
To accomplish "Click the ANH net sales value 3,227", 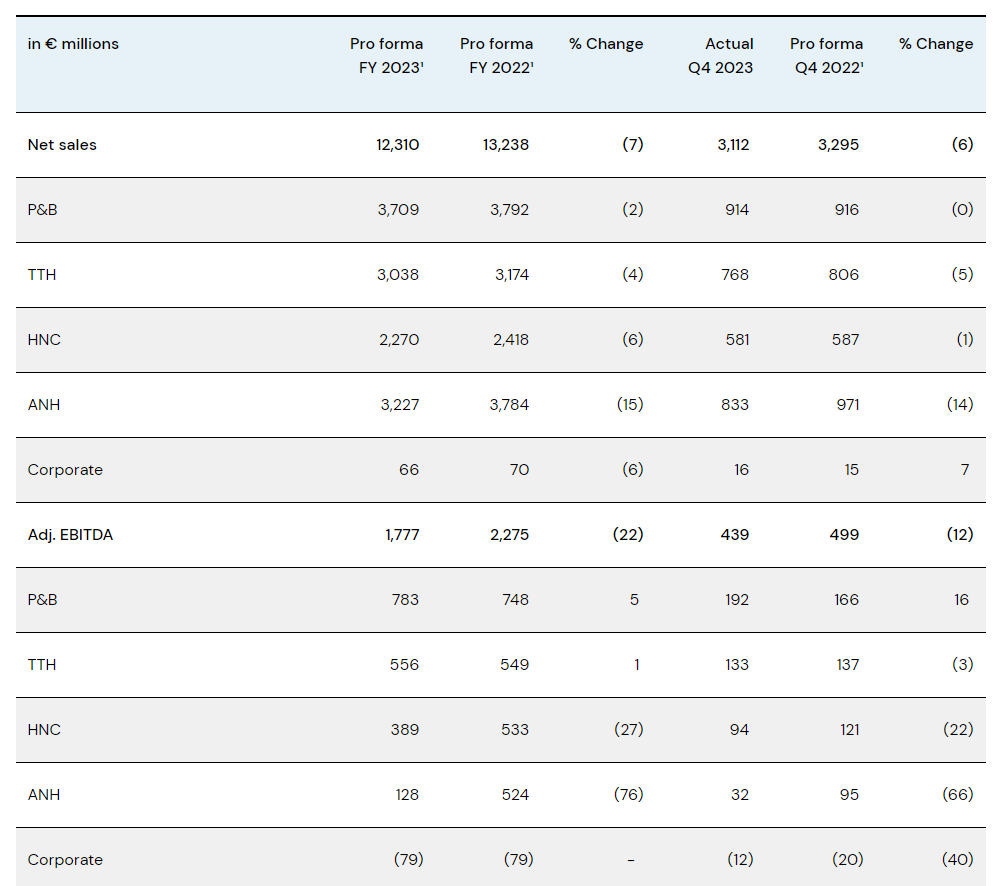I will coord(399,405).
